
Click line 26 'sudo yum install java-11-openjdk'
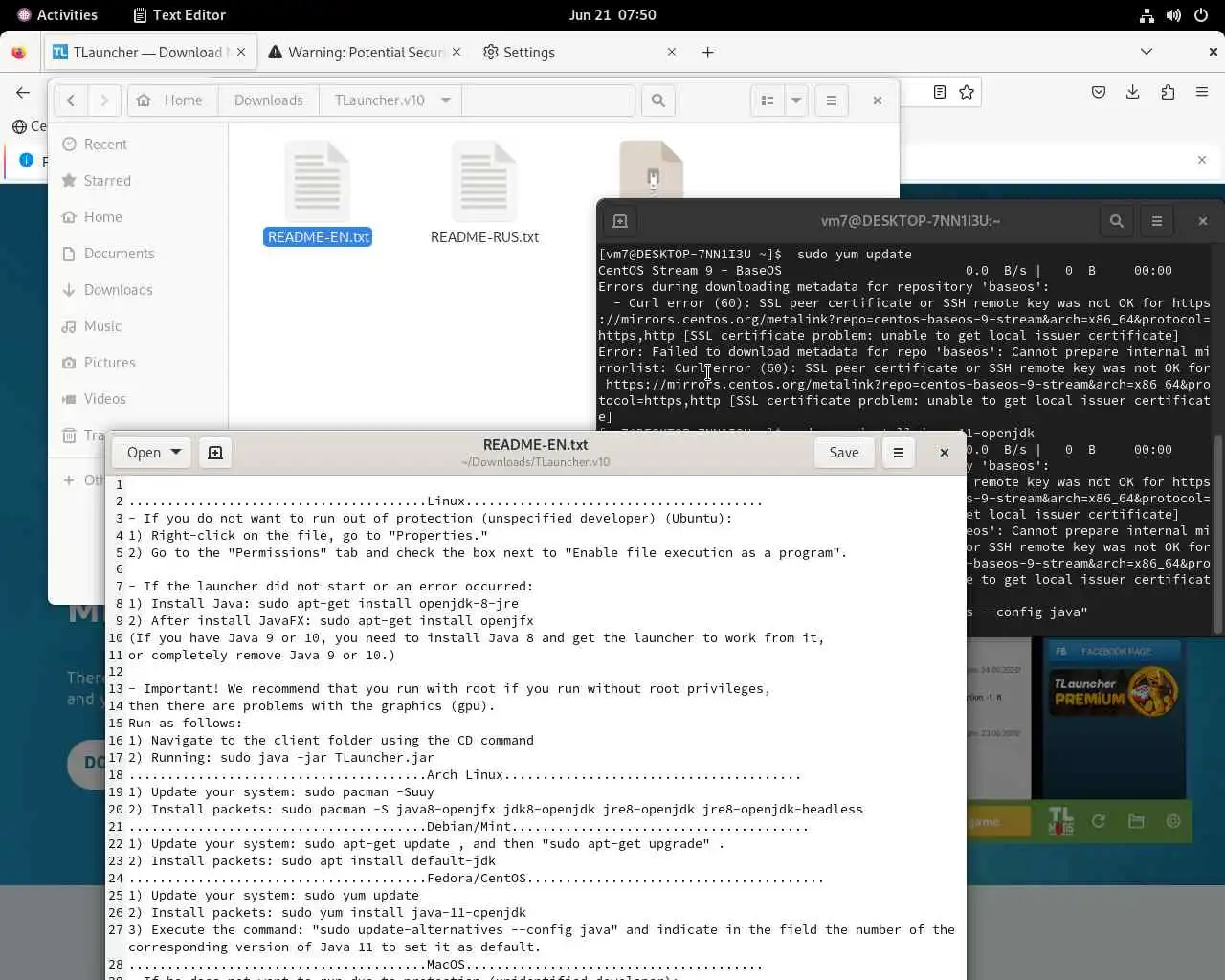pyautogui.click(x=404, y=912)
